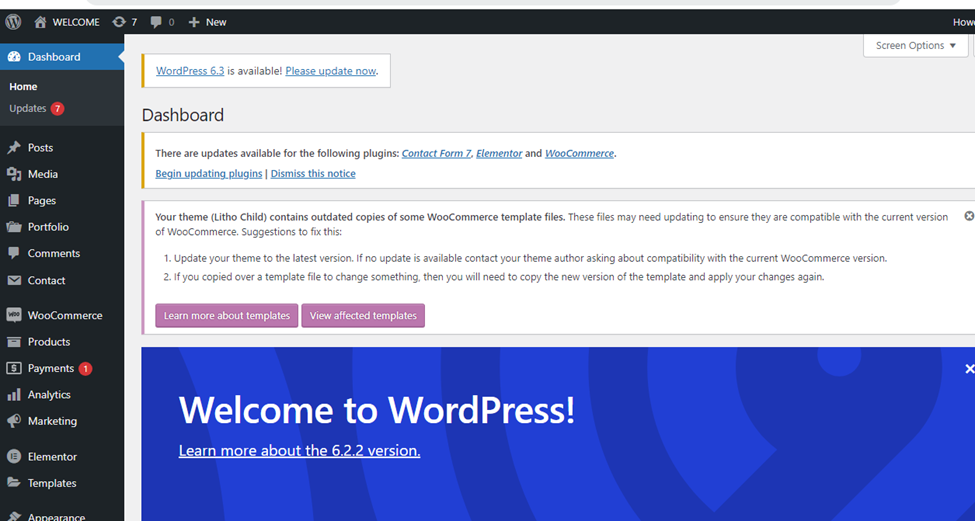
Task: Select the Portfolio menu label
Action: pos(48,227)
